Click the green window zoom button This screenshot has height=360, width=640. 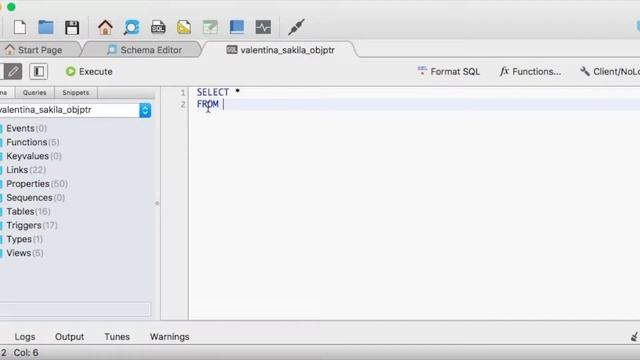click(11, 7)
